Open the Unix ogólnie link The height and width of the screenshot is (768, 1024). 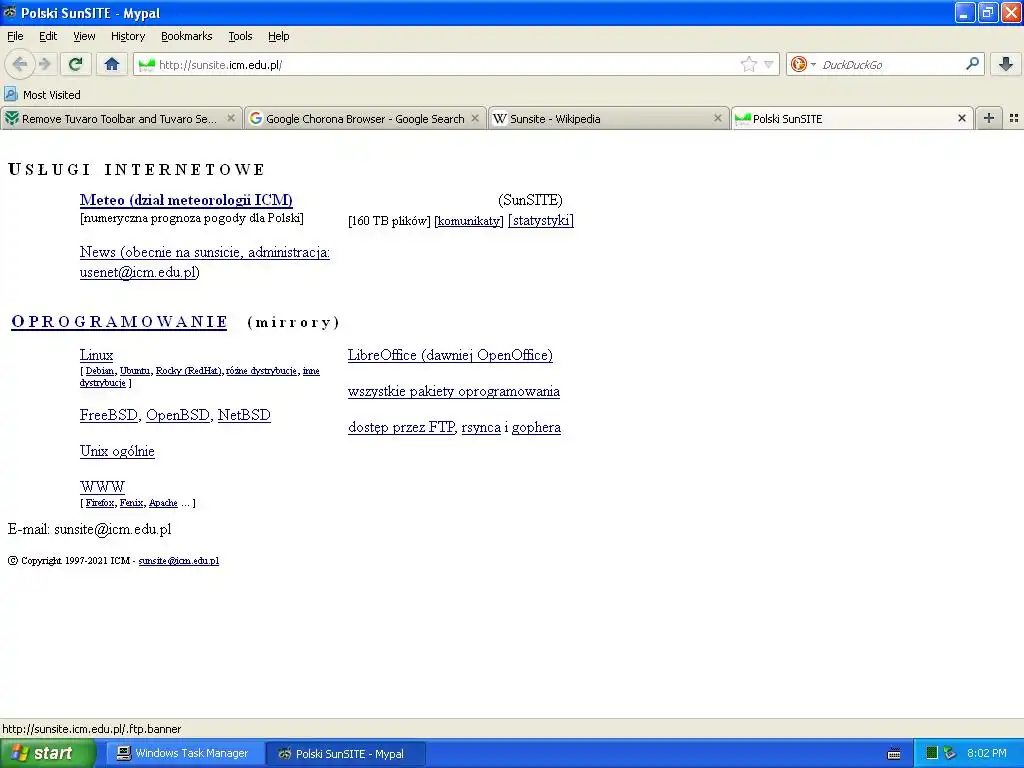pyautogui.click(x=117, y=451)
